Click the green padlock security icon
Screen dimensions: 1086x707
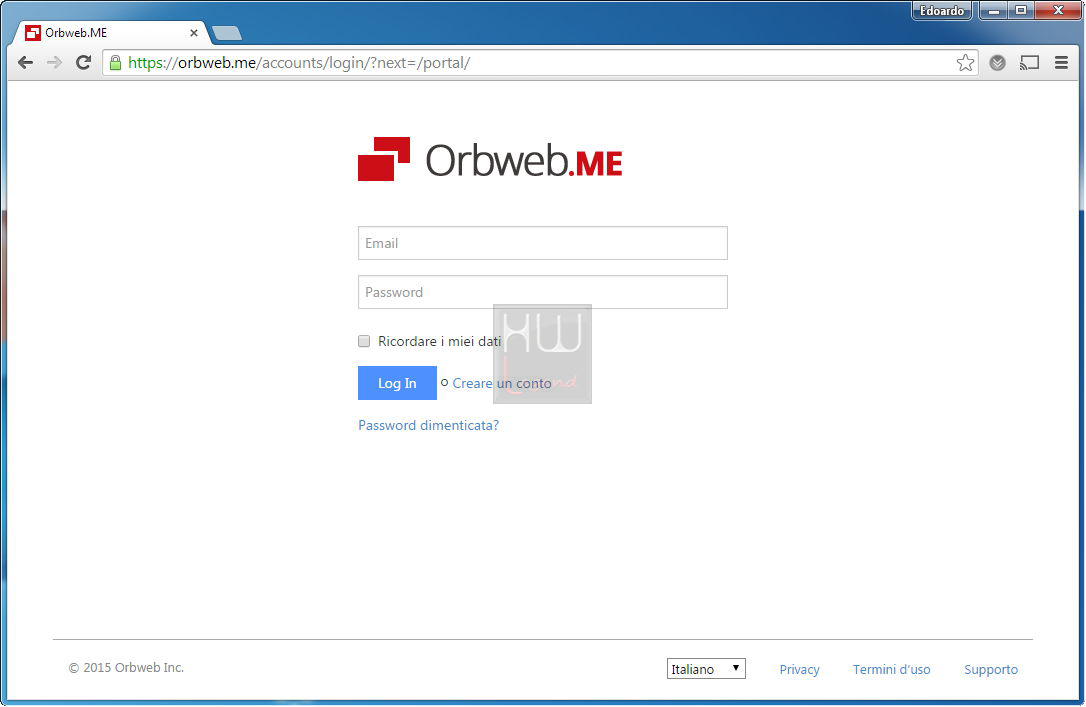click(116, 62)
